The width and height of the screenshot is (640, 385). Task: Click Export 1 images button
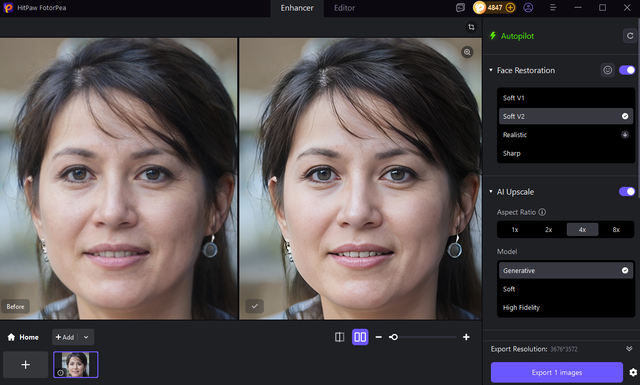[x=557, y=372]
